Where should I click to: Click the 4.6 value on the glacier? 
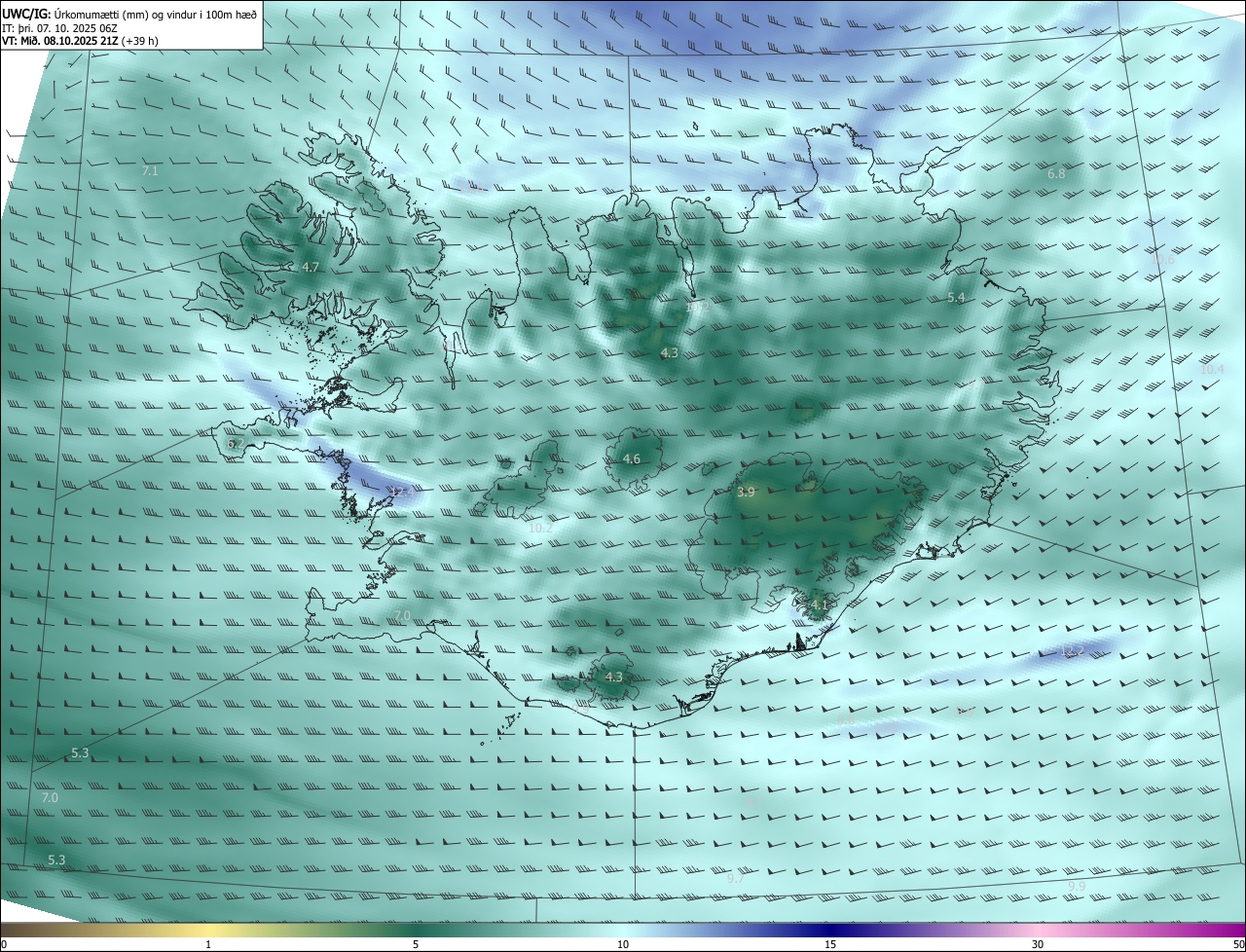click(632, 459)
